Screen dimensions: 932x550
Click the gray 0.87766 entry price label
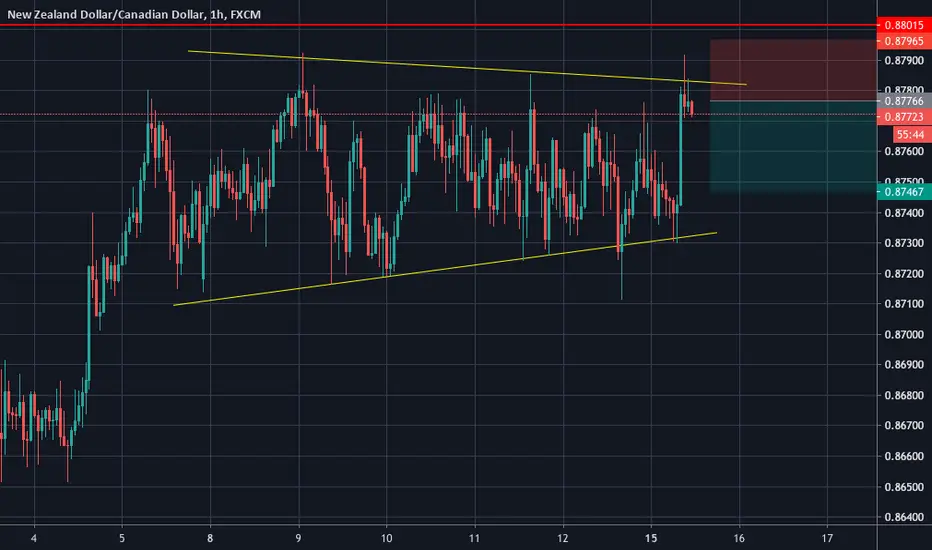tap(904, 101)
